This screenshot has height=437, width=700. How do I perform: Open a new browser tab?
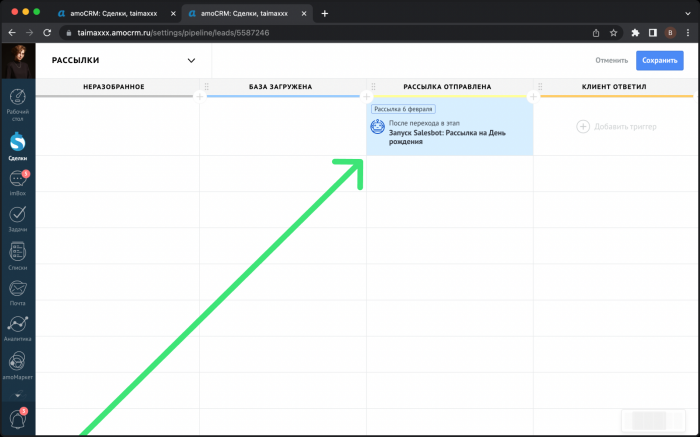[x=324, y=13]
